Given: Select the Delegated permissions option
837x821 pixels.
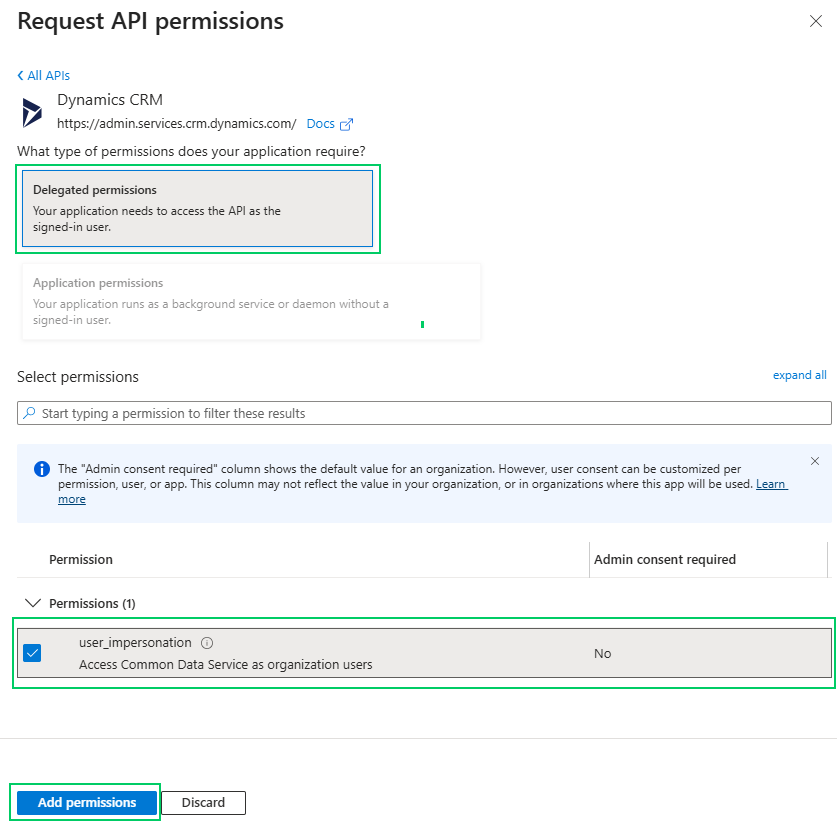Looking at the screenshot, I should (x=197, y=208).
